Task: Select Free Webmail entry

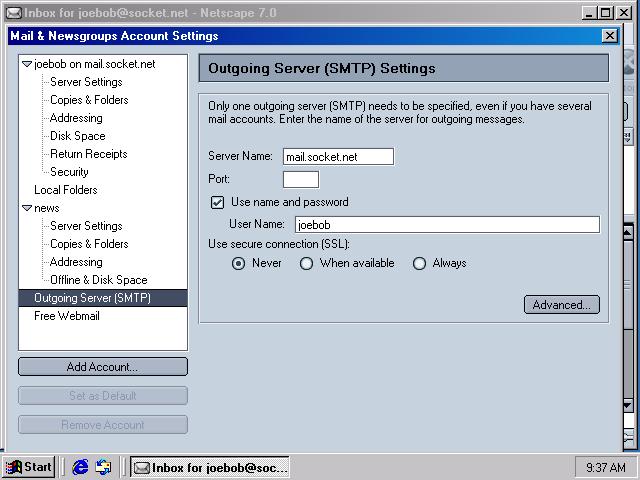Action: 67,316
